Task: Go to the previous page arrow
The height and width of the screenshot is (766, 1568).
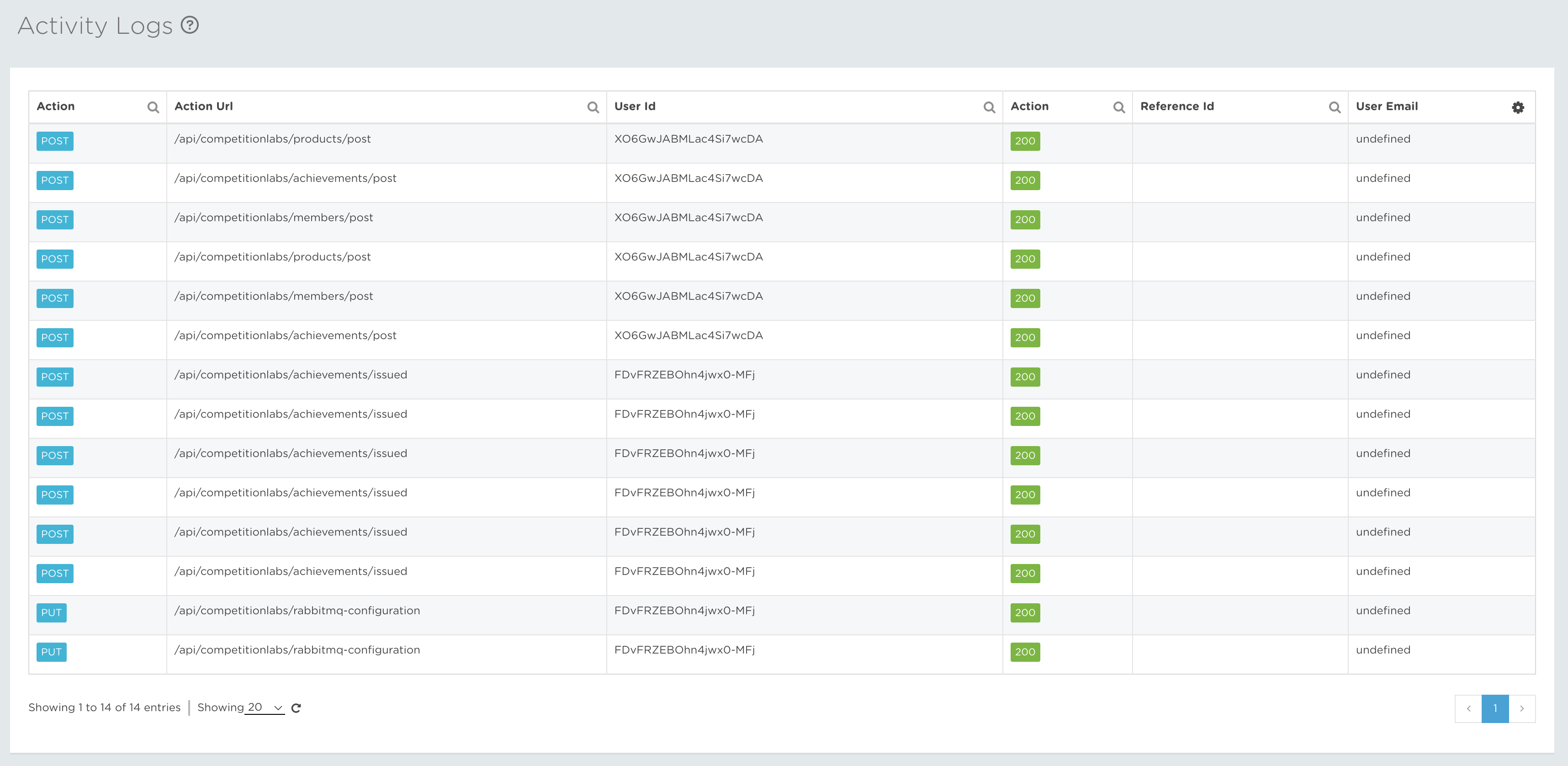Action: 1468,708
